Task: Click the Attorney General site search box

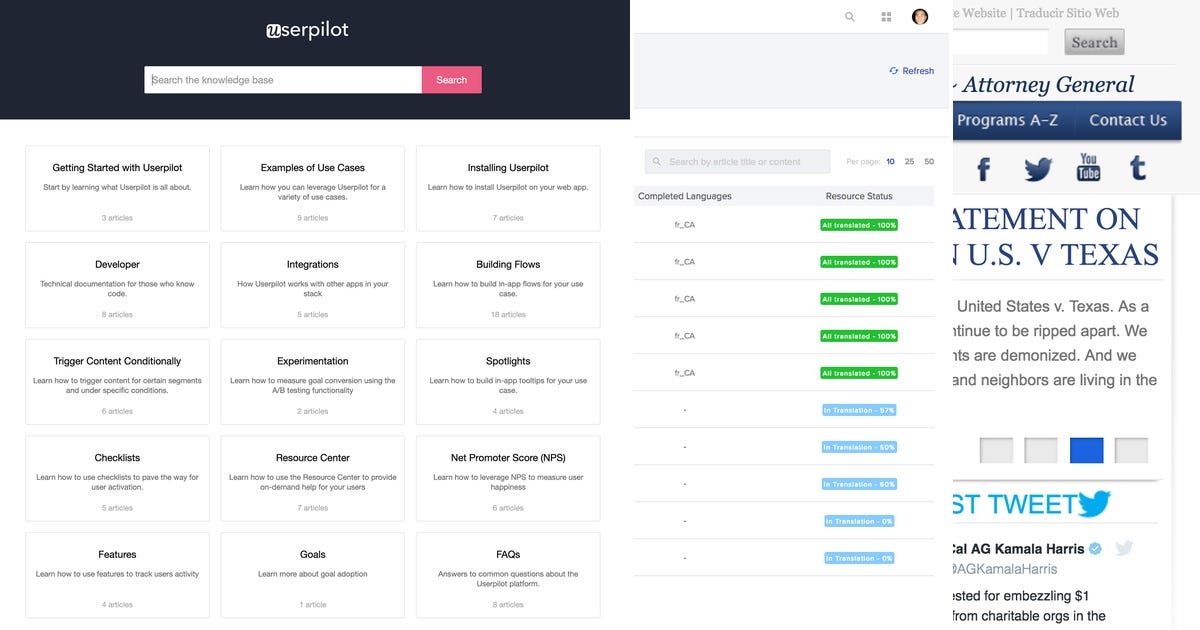Action: pyautogui.click(x=1000, y=42)
